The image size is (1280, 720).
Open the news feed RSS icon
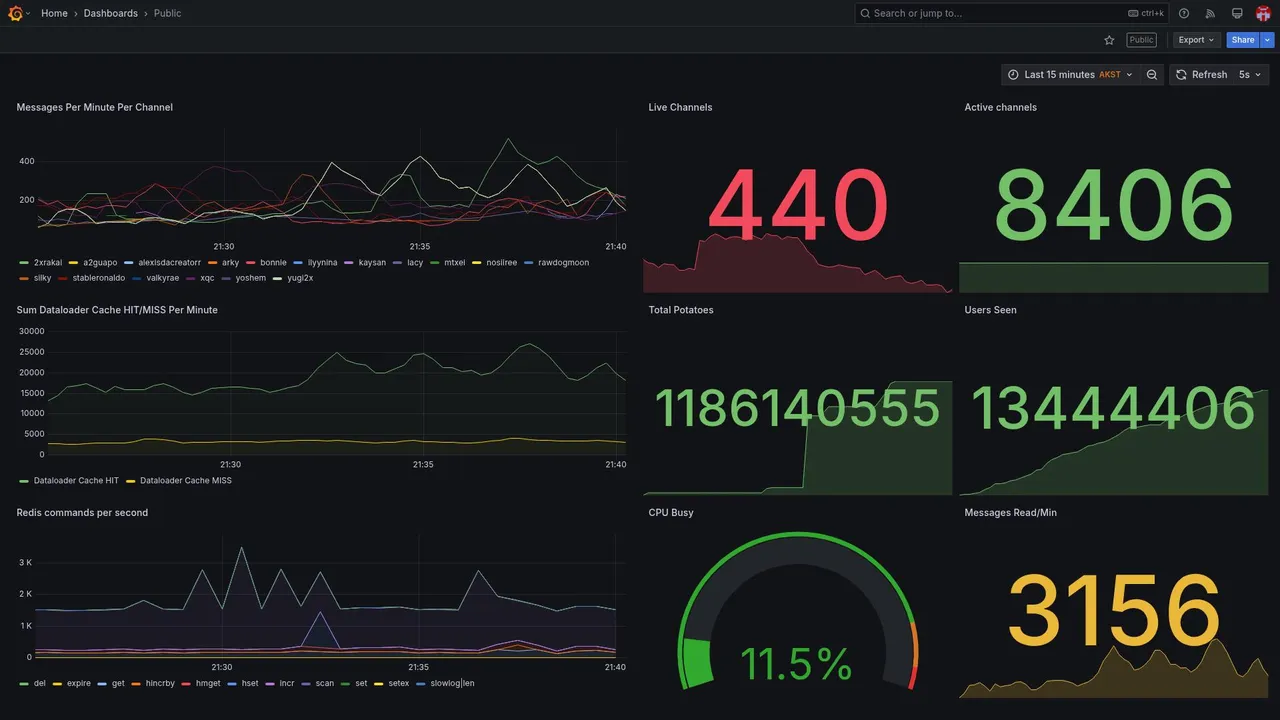coord(1210,13)
